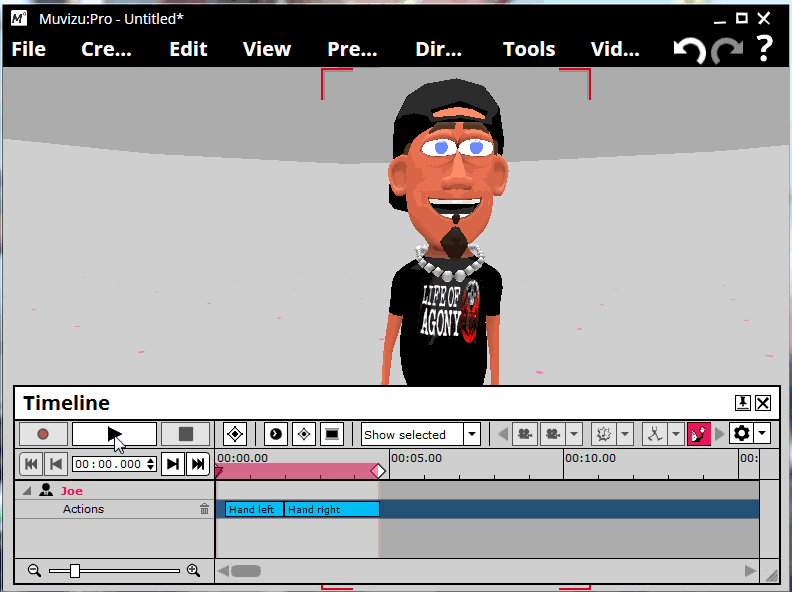Step back one frame
792x592 pixels.
coord(56,464)
